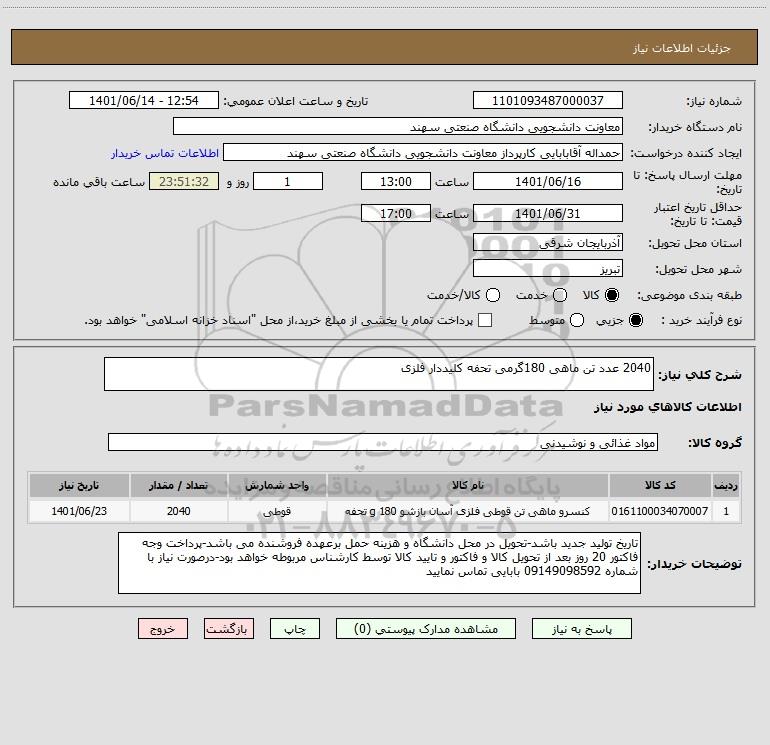Click the buyer notes text area

coord(379,563)
